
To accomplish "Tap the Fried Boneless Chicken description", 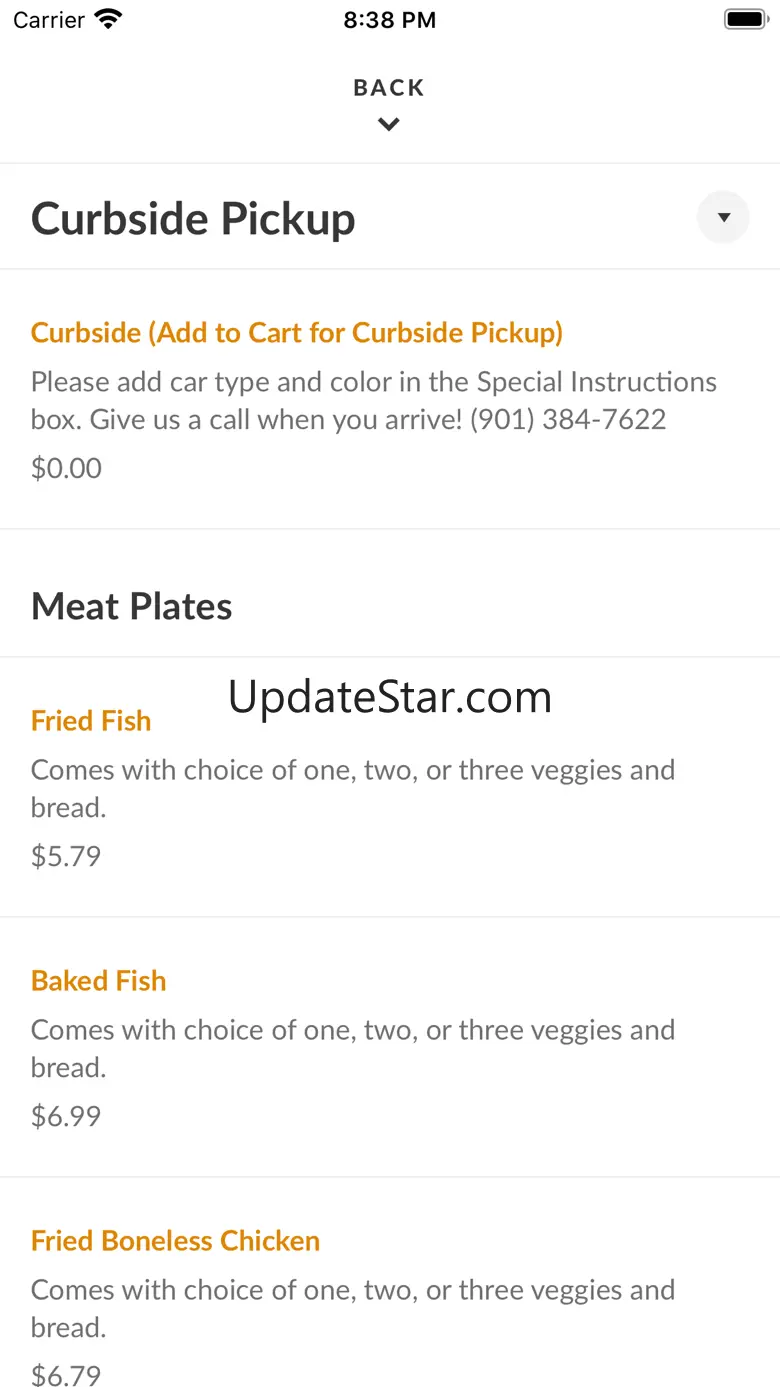I will click(352, 1308).
